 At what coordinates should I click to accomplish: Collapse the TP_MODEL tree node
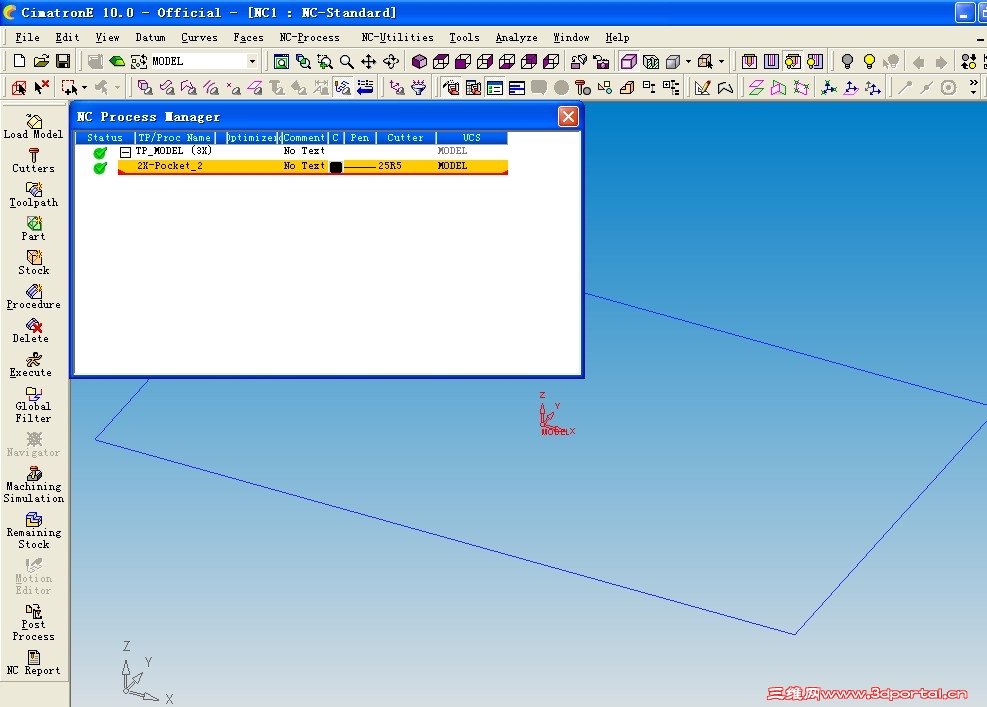click(125, 152)
